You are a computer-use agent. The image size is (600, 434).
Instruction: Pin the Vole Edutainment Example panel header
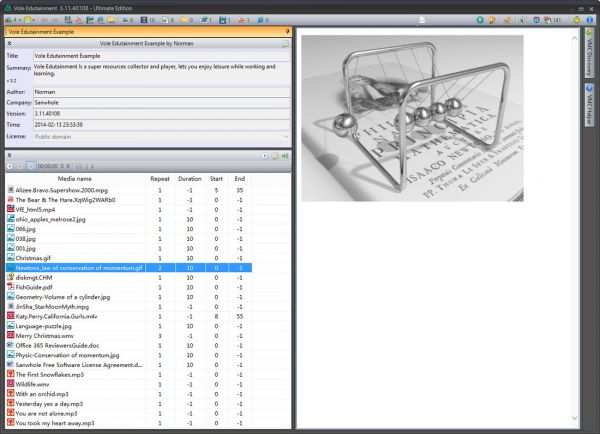pyautogui.click(x=287, y=31)
